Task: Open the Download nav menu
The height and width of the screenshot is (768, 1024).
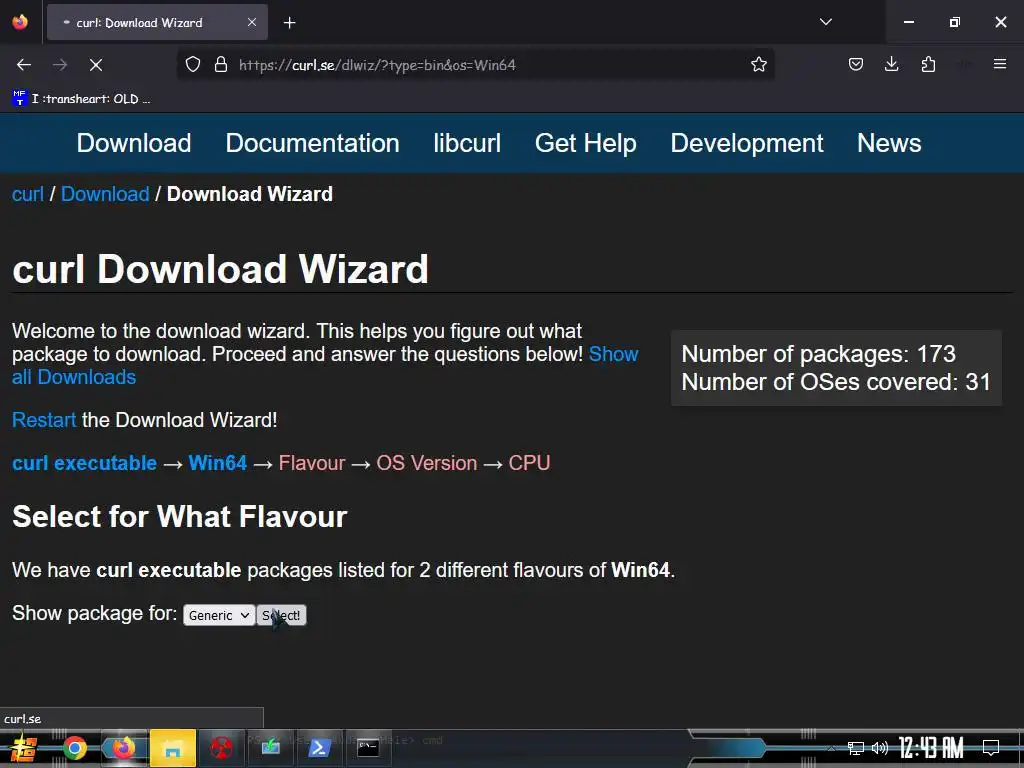Action: tap(134, 143)
